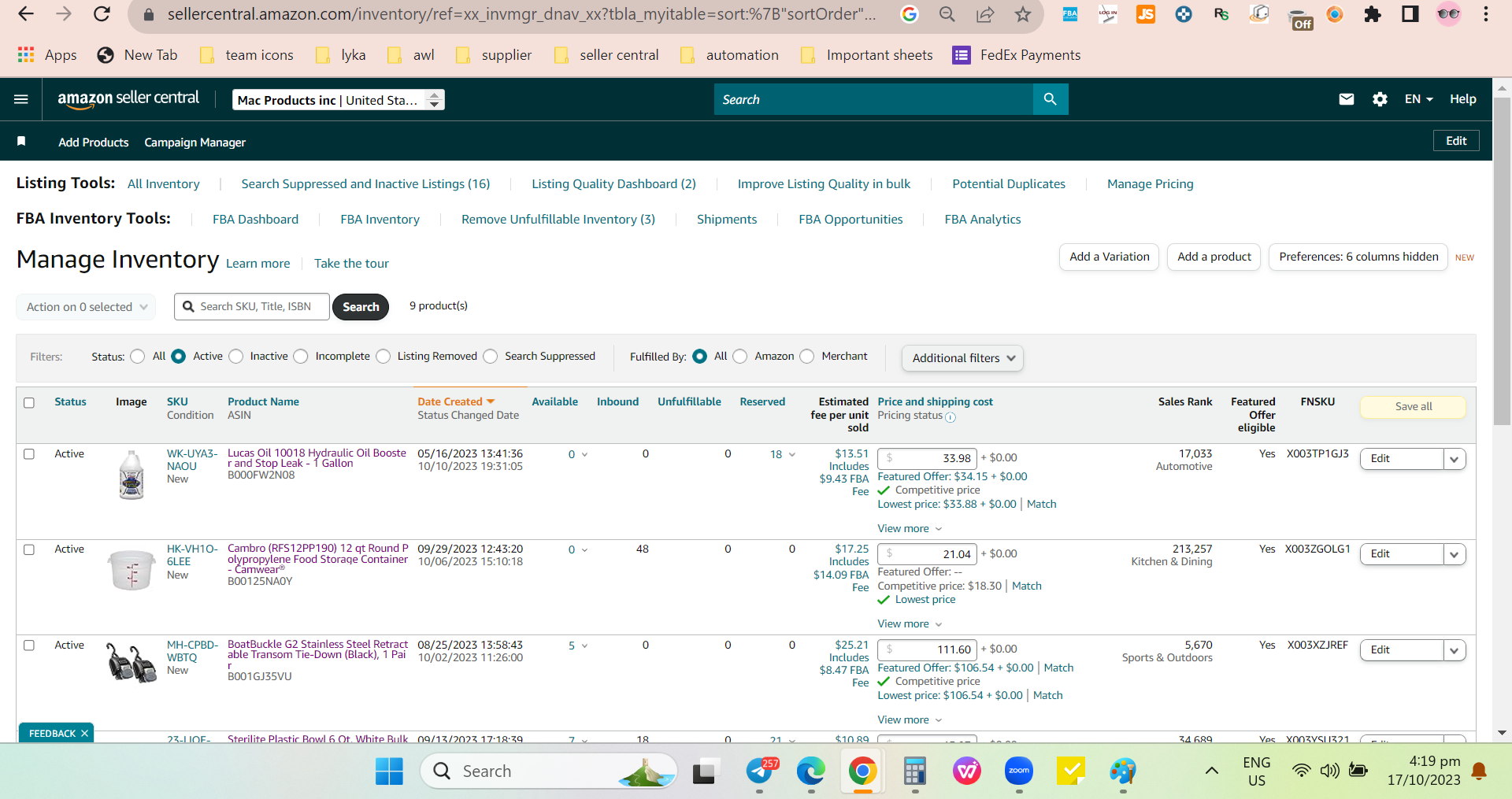
Task: Open Microsoft Edge from the taskbar
Action: coord(810,771)
